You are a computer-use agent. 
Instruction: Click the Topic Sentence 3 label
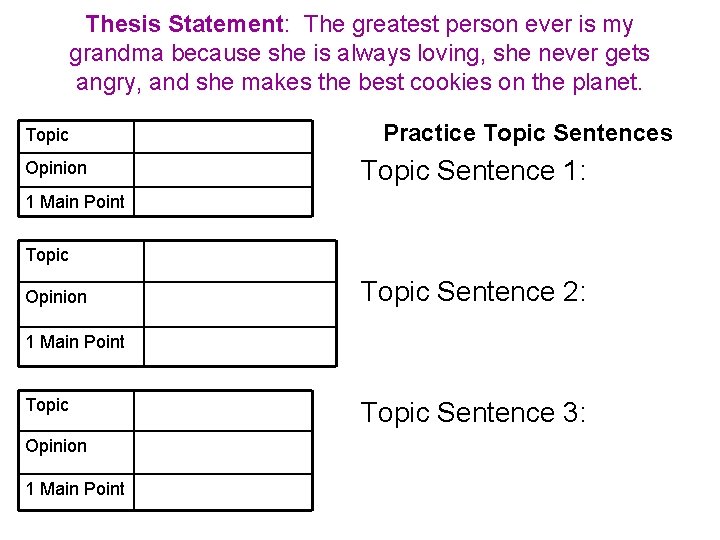(473, 412)
